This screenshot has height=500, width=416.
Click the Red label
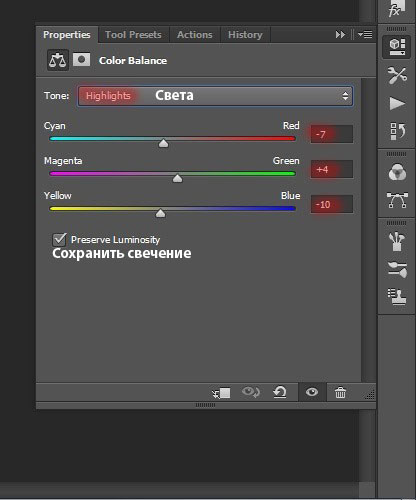[291, 126]
